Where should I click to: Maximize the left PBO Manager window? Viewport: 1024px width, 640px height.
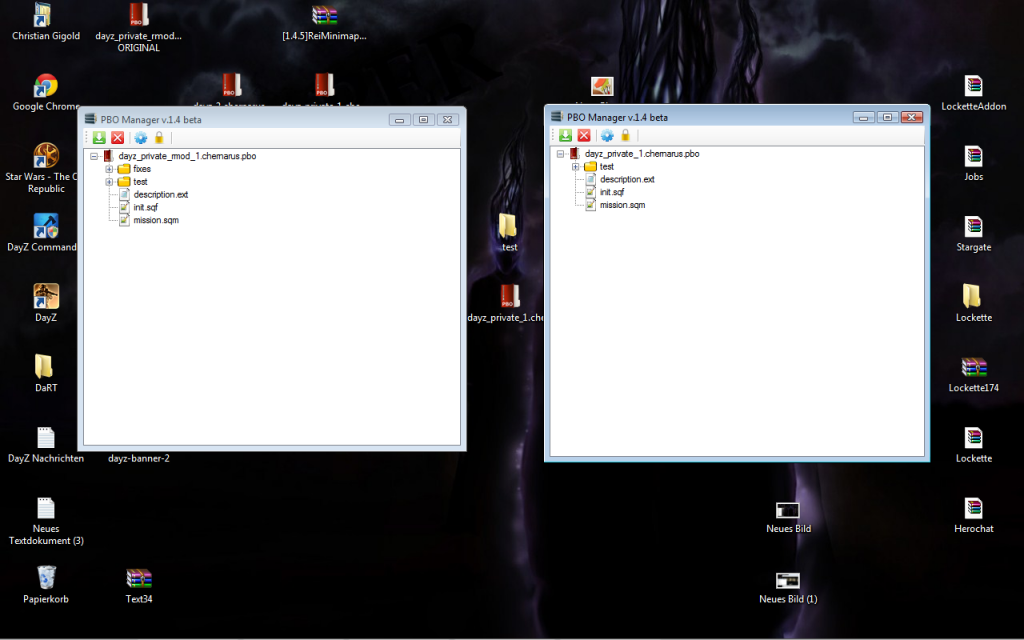pyautogui.click(x=423, y=120)
